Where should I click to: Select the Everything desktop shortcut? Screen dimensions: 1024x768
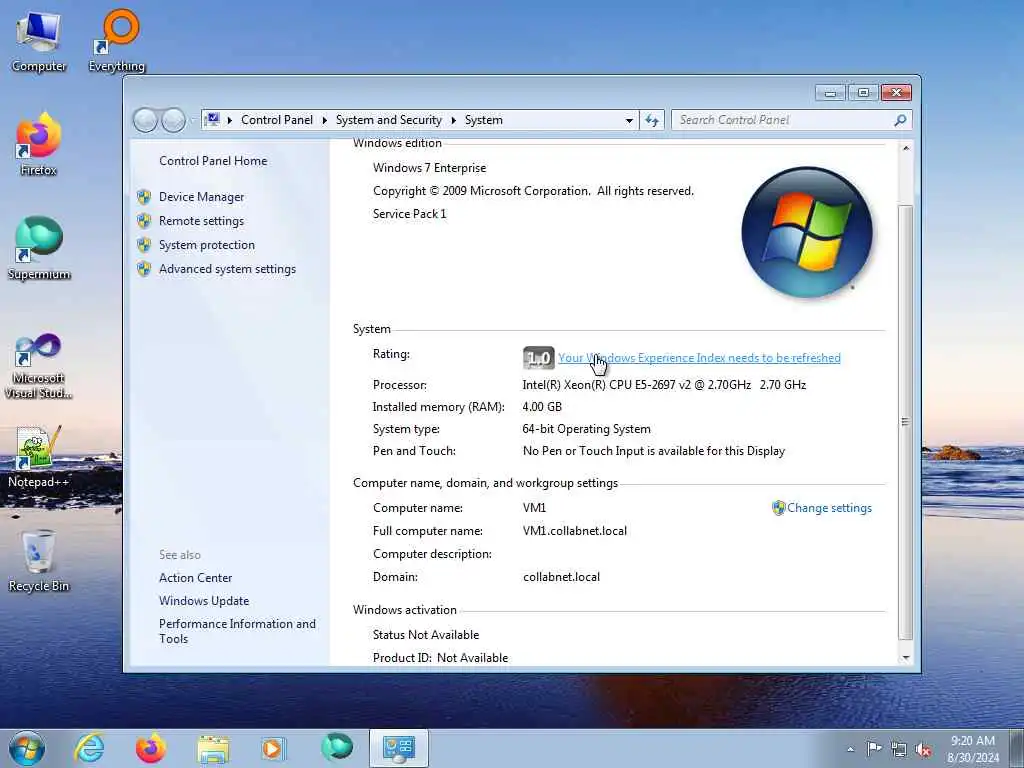(117, 42)
